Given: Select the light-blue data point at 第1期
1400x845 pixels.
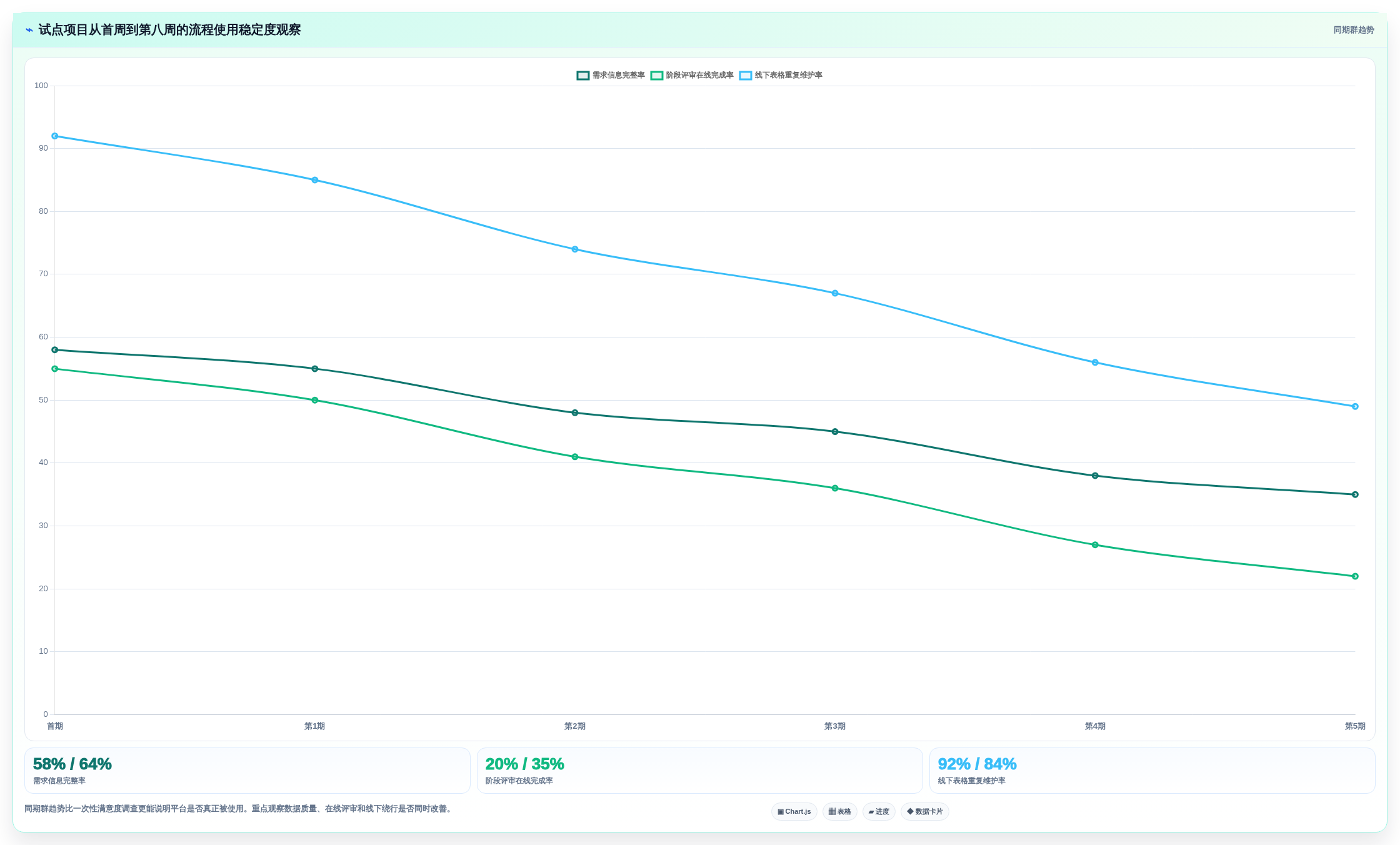Looking at the screenshot, I should [315, 180].
